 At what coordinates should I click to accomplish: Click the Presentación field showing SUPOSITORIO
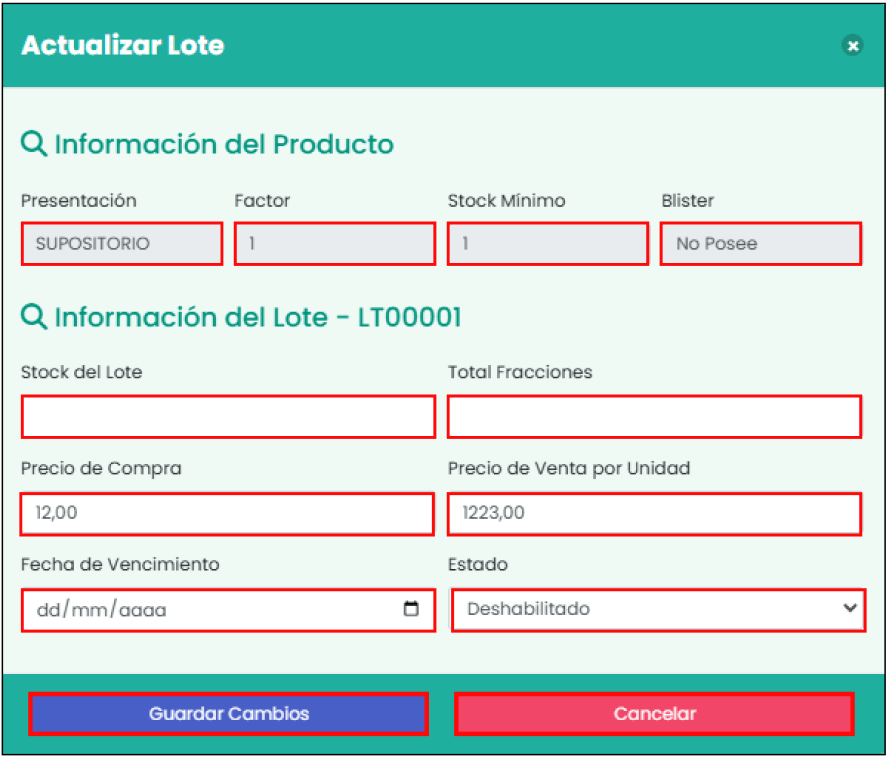(121, 243)
